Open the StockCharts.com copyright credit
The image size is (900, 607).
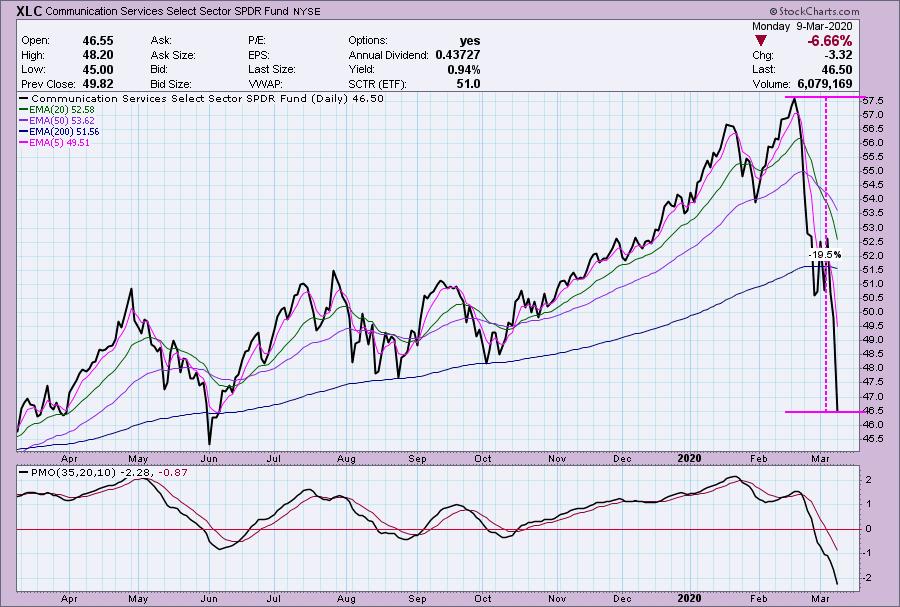[814, 11]
